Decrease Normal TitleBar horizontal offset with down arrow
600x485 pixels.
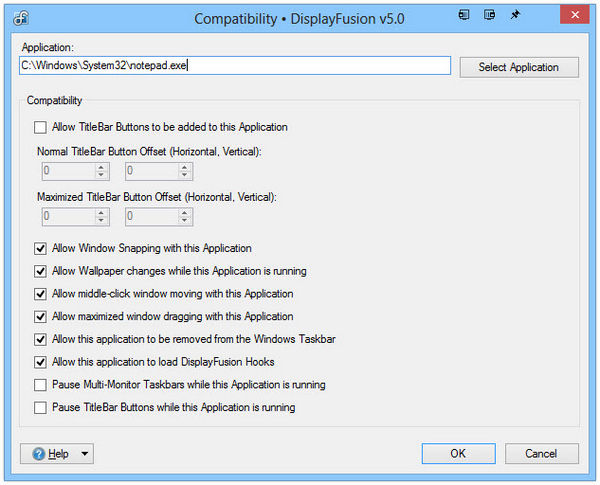(101, 175)
